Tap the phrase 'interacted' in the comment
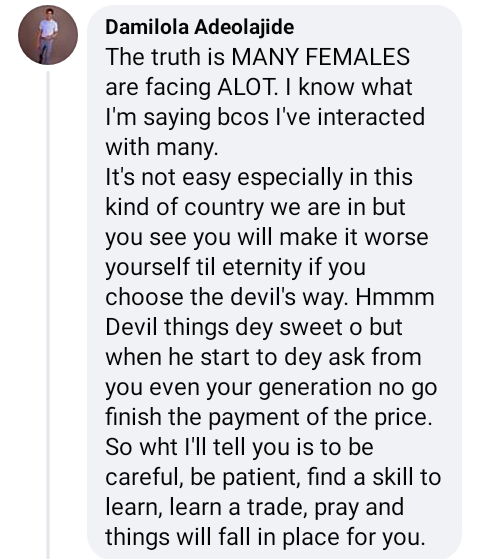The image size is (480, 559). [371, 117]
